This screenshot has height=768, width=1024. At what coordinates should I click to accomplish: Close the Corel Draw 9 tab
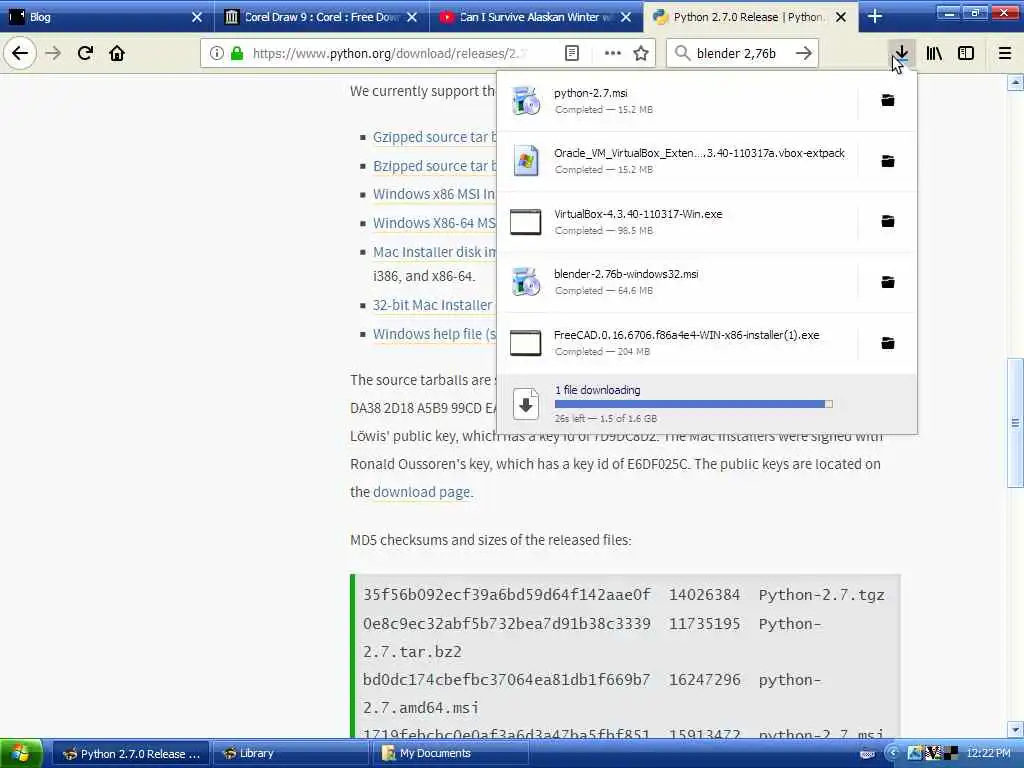pos(411,17)
